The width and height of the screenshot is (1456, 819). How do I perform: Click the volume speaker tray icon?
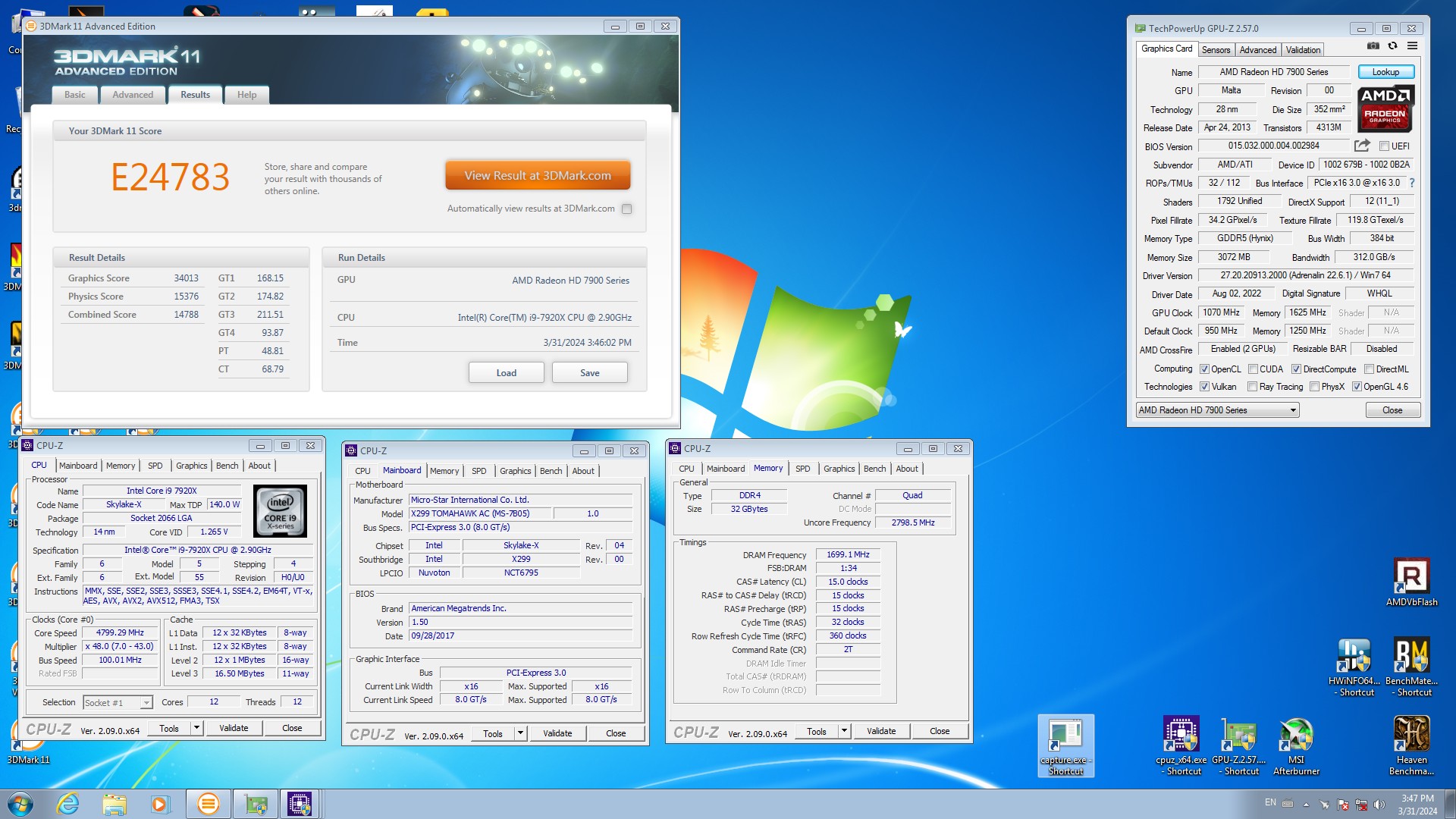click(1379, 805)
